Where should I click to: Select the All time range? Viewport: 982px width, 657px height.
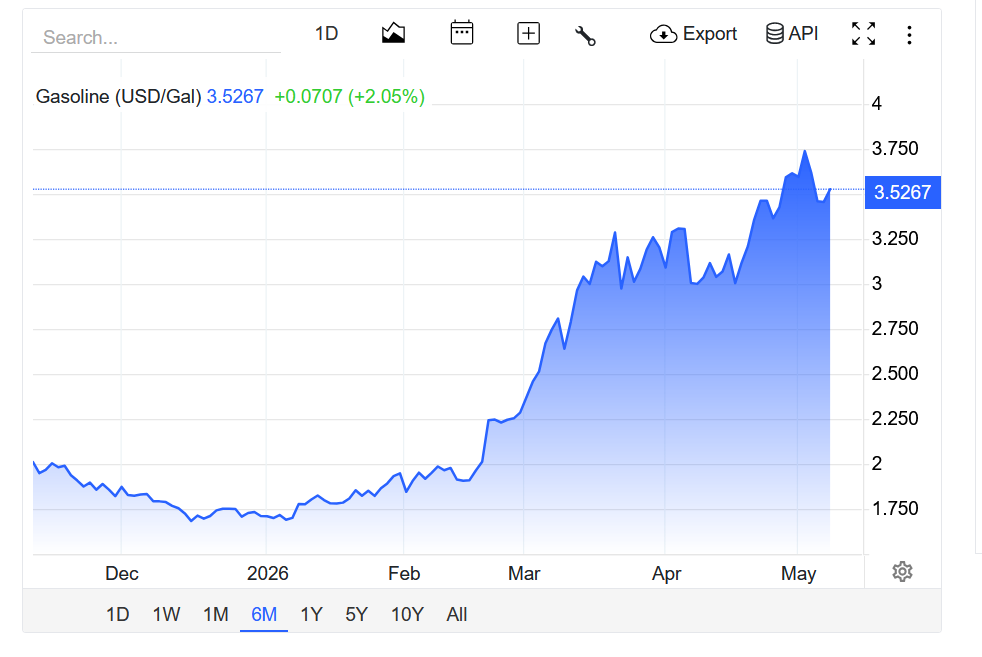457,614
